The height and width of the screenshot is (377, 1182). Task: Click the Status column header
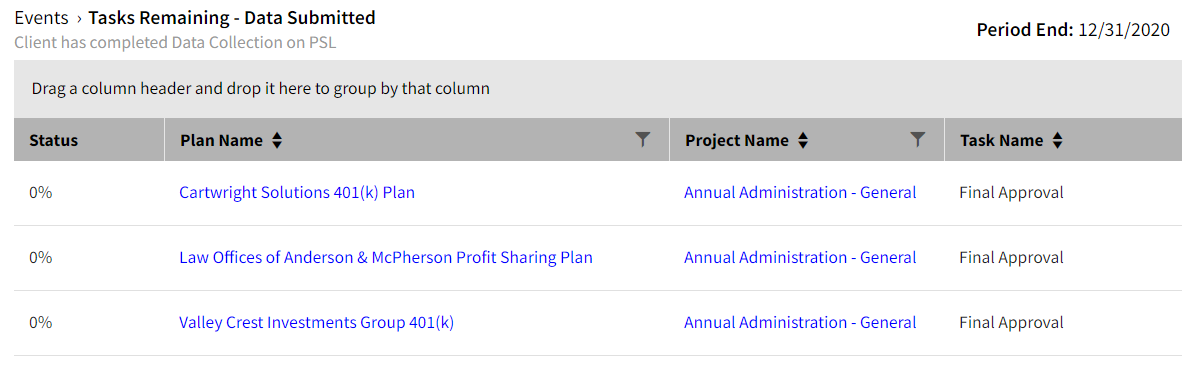tap(54, 140)
